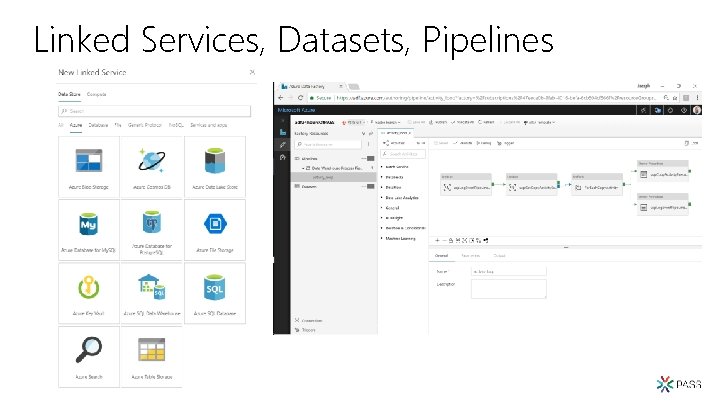
Task: Pick the Azure File Storage tile
Action: (x=215, y=230)
